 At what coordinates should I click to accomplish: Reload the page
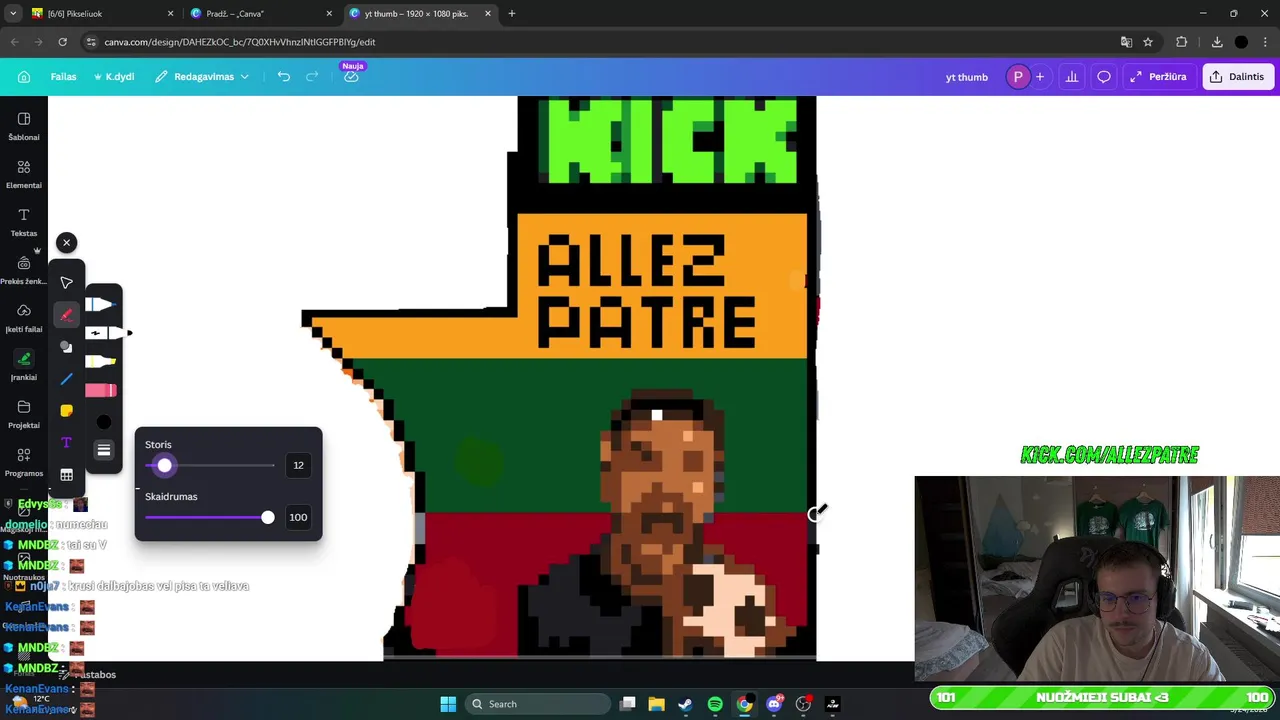click(62, 42)
